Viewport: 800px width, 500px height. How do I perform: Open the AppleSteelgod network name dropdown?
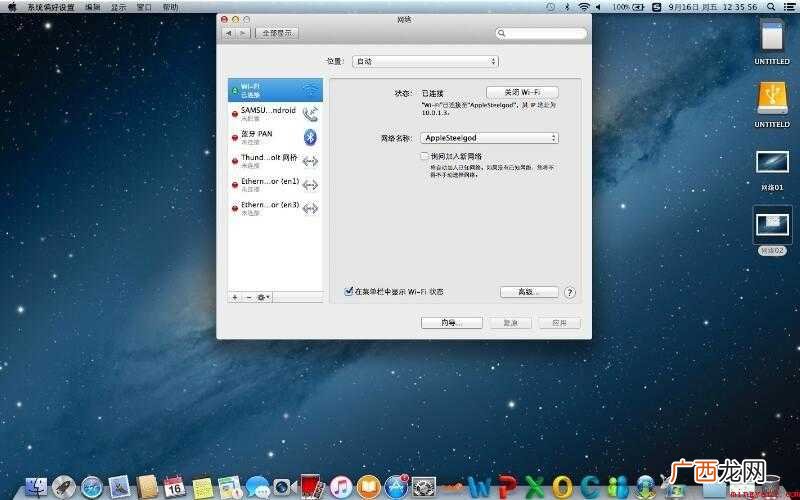[489, 138]
